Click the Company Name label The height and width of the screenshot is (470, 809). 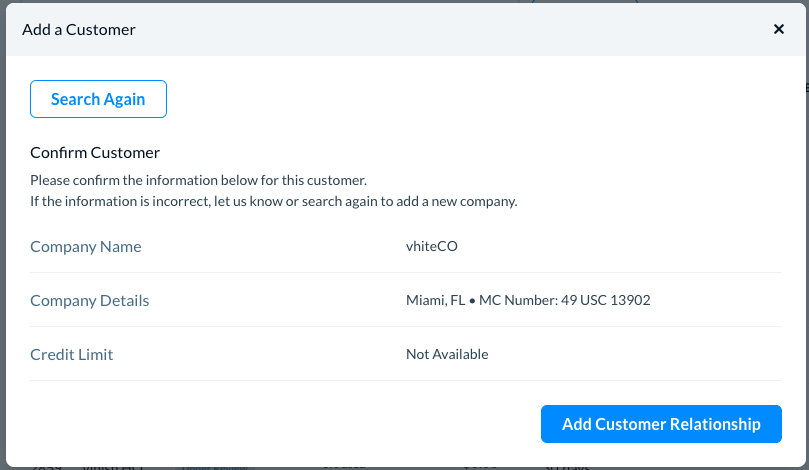click(x=86, y=246)
